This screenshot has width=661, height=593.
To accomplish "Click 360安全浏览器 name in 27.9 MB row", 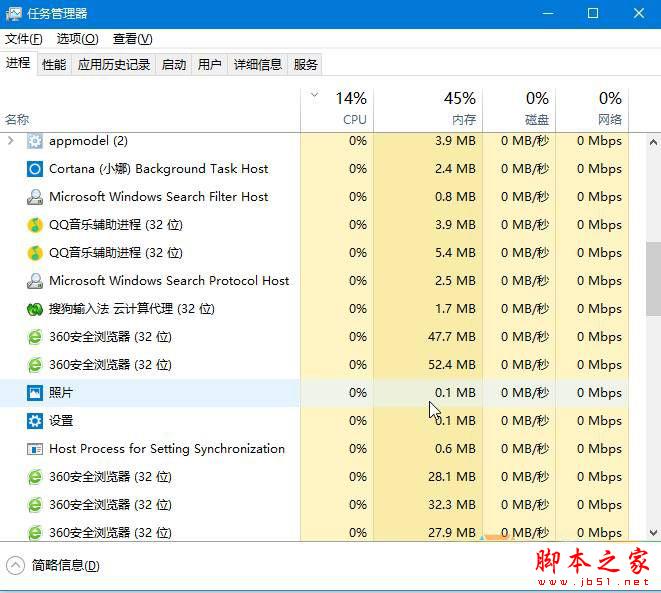I will (110, 533).
